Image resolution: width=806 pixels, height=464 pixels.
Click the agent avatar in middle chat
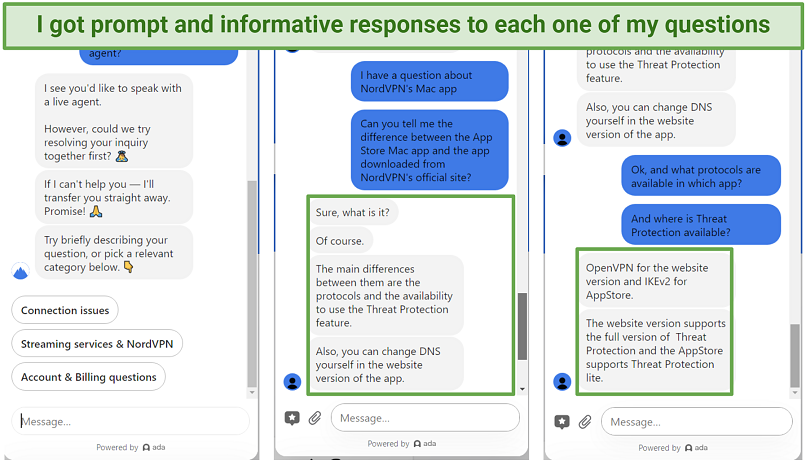[x=292, y=382]
